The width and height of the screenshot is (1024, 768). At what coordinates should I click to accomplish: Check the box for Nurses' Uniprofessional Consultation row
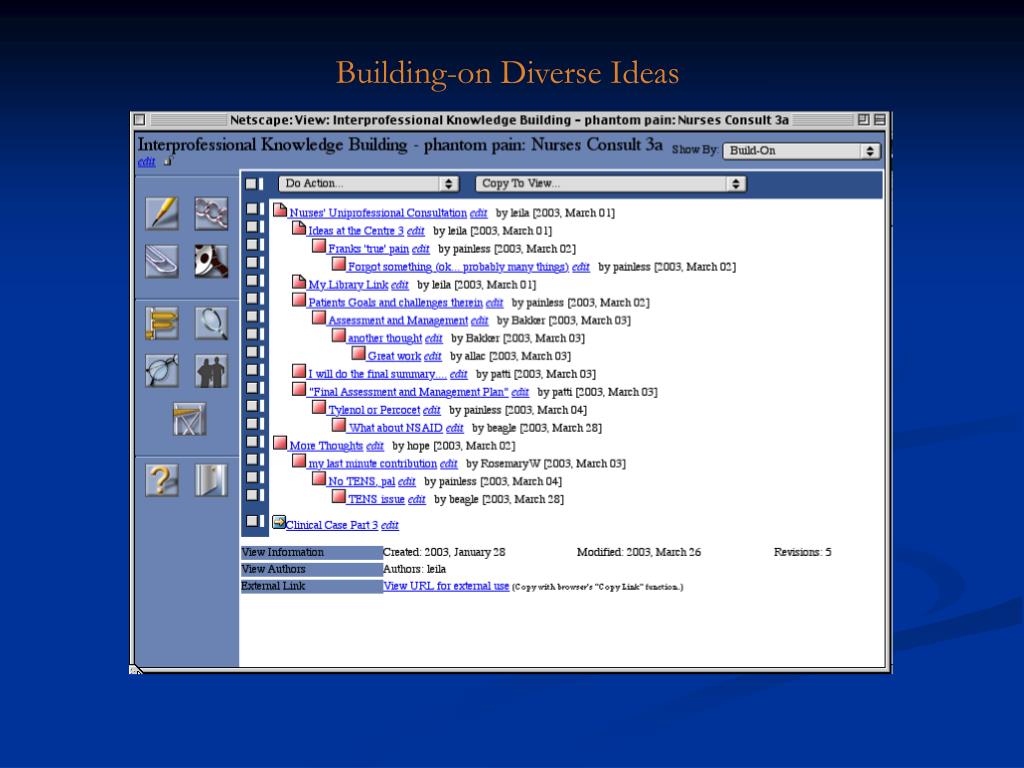[254, 209]
